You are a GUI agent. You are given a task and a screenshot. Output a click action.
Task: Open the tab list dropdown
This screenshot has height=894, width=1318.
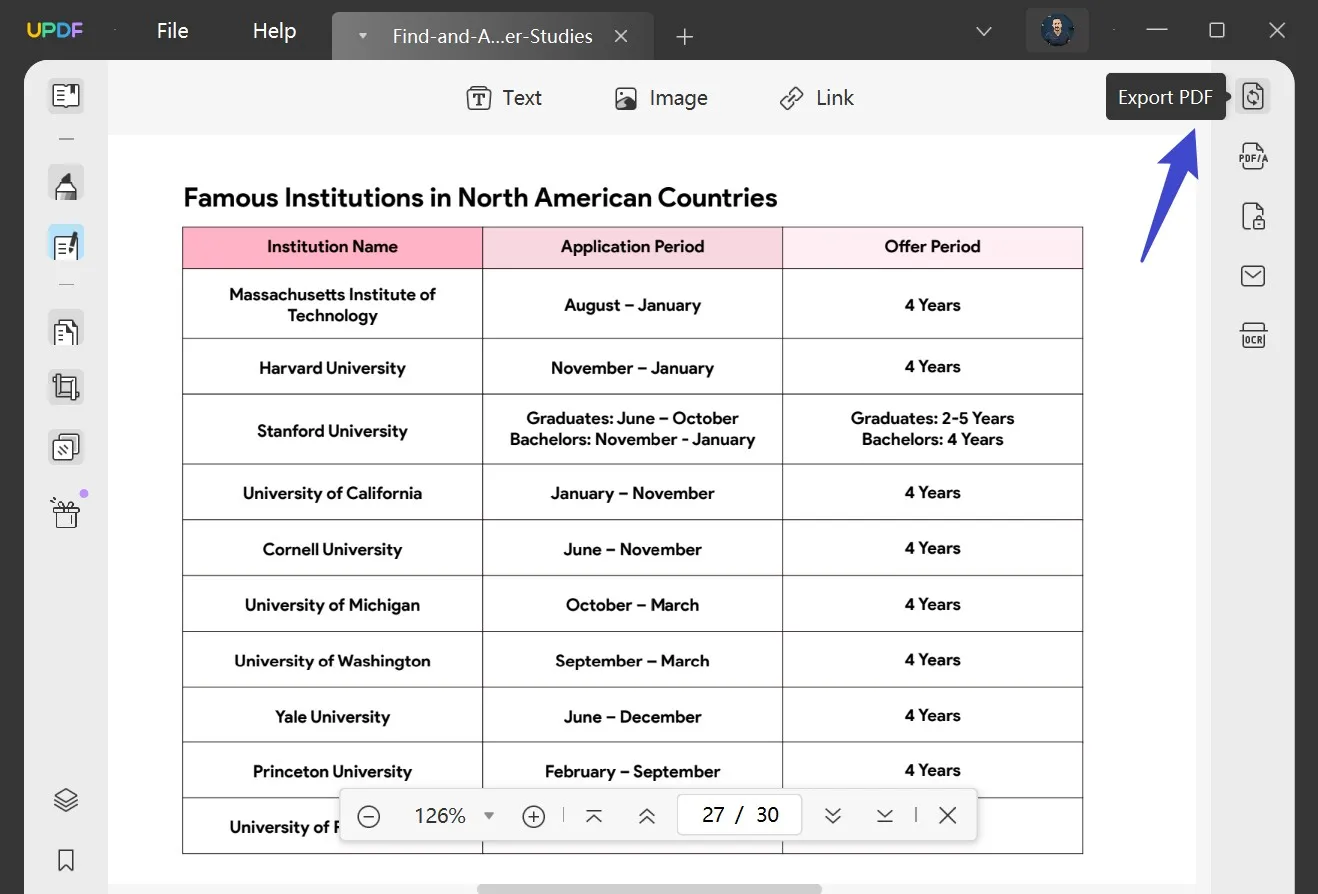(x=983, y=31)
